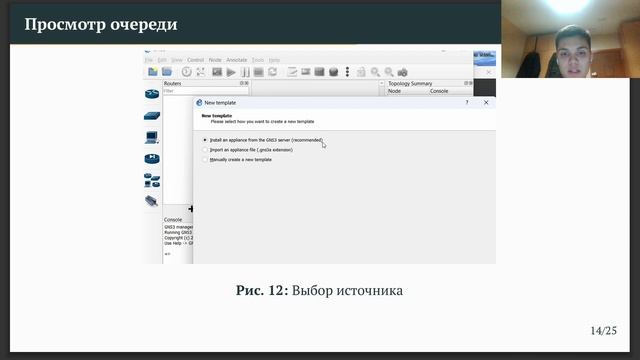Select Install an appliance from GNS3 server
The height and width of the screenshot is (360, 640).
(x=263, y=140)
